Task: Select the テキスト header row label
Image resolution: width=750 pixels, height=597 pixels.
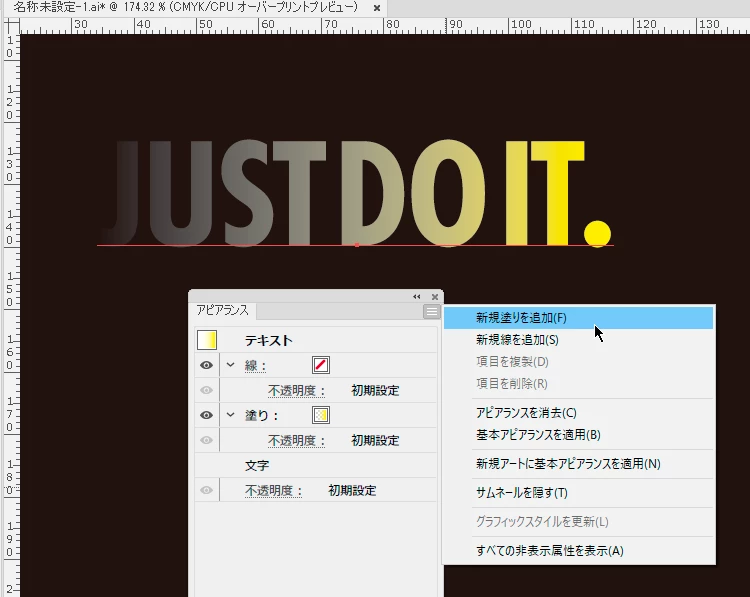Action: coord(268,341)
